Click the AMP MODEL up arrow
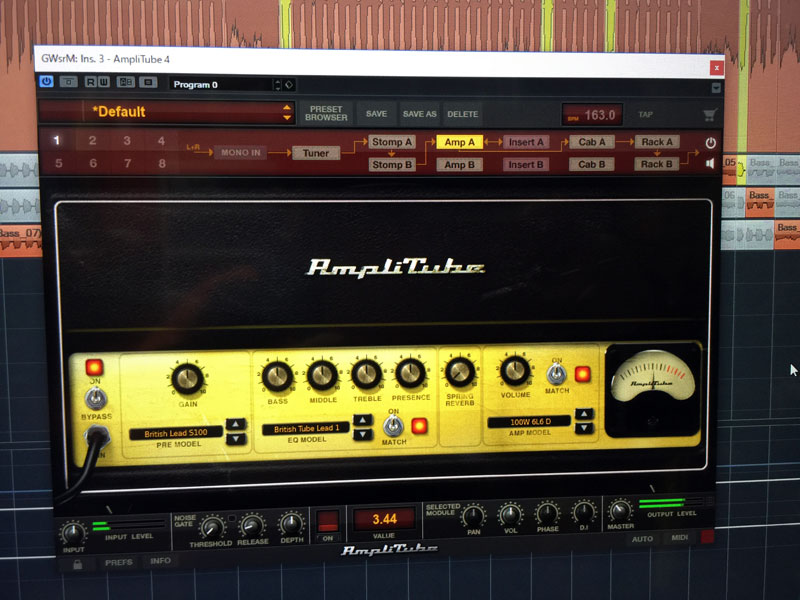The image size is (800, 600). 584,413
